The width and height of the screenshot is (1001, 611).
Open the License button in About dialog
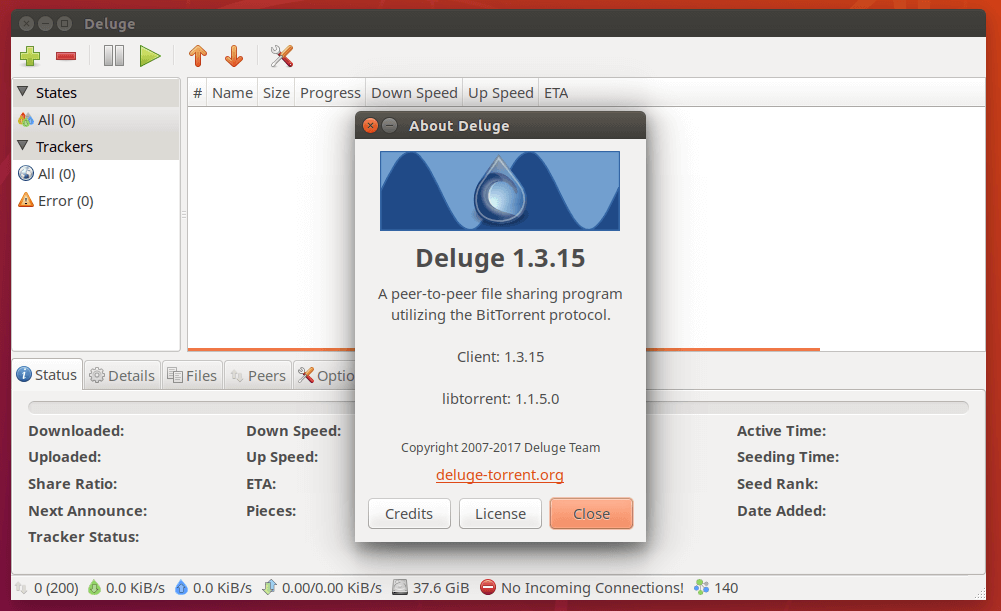pos(500,514)
